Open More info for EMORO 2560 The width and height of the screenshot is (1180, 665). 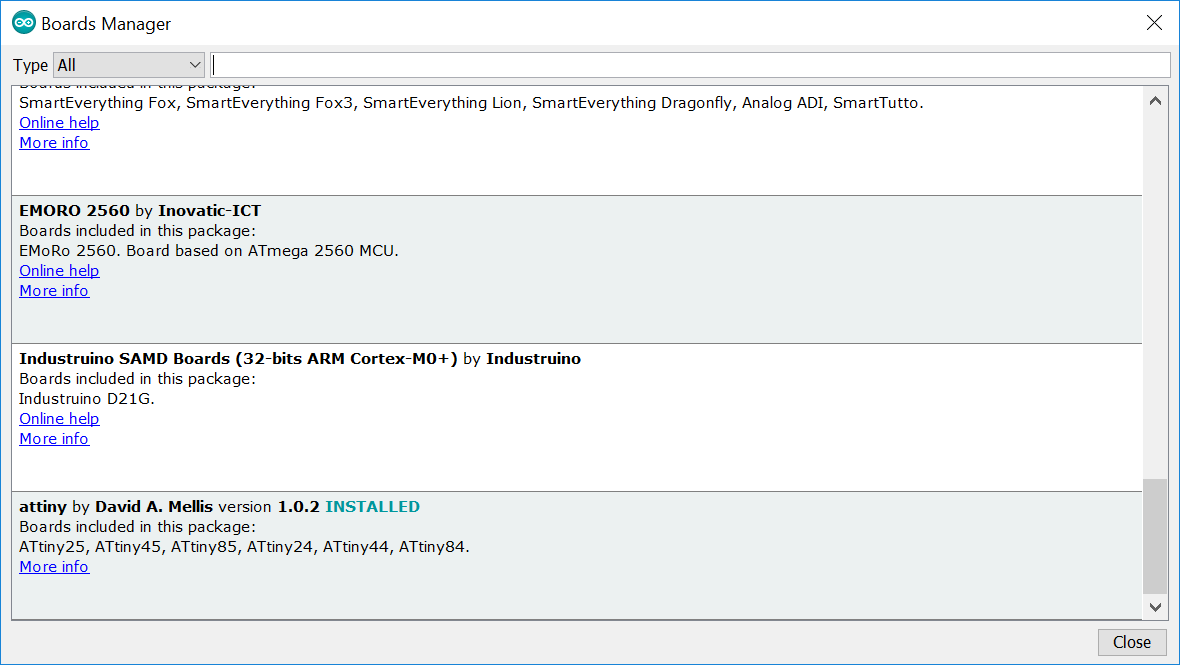point(53,291)
